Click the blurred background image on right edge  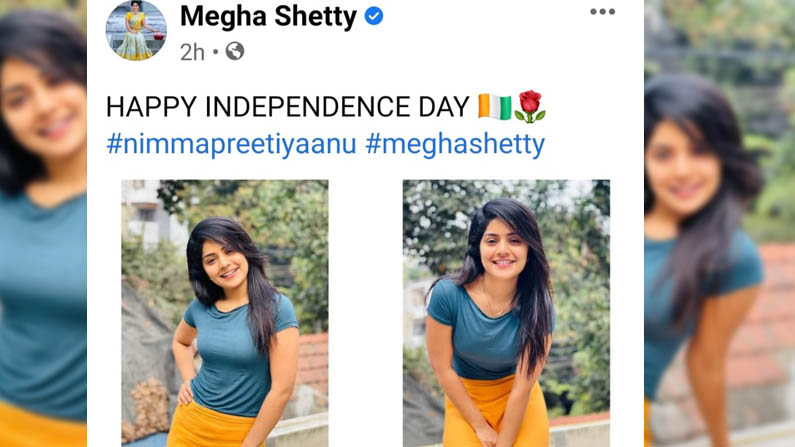click(x=719, y=224)
